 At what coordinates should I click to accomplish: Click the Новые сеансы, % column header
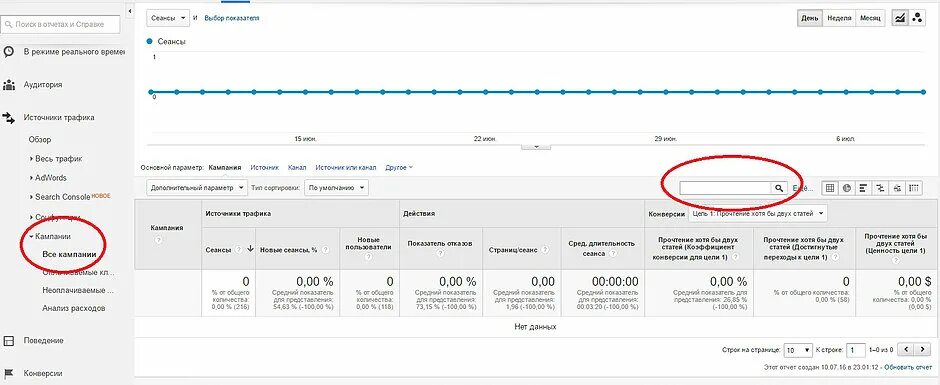point(288,249)
